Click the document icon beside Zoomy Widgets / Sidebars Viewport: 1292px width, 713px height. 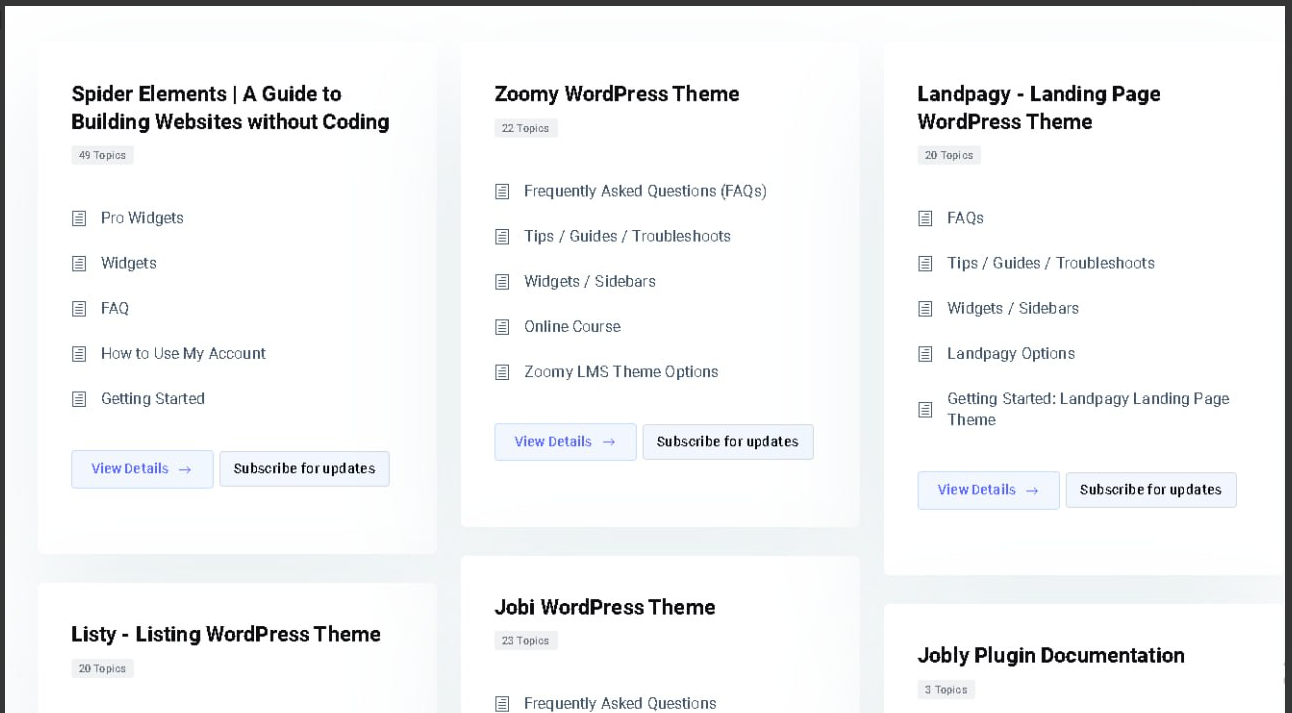click(502, 282)
